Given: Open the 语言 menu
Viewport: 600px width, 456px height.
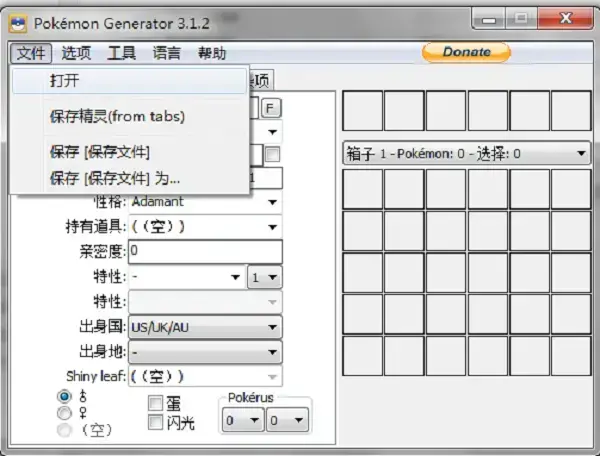Looking at the screenshot, I should coord(167,53).
